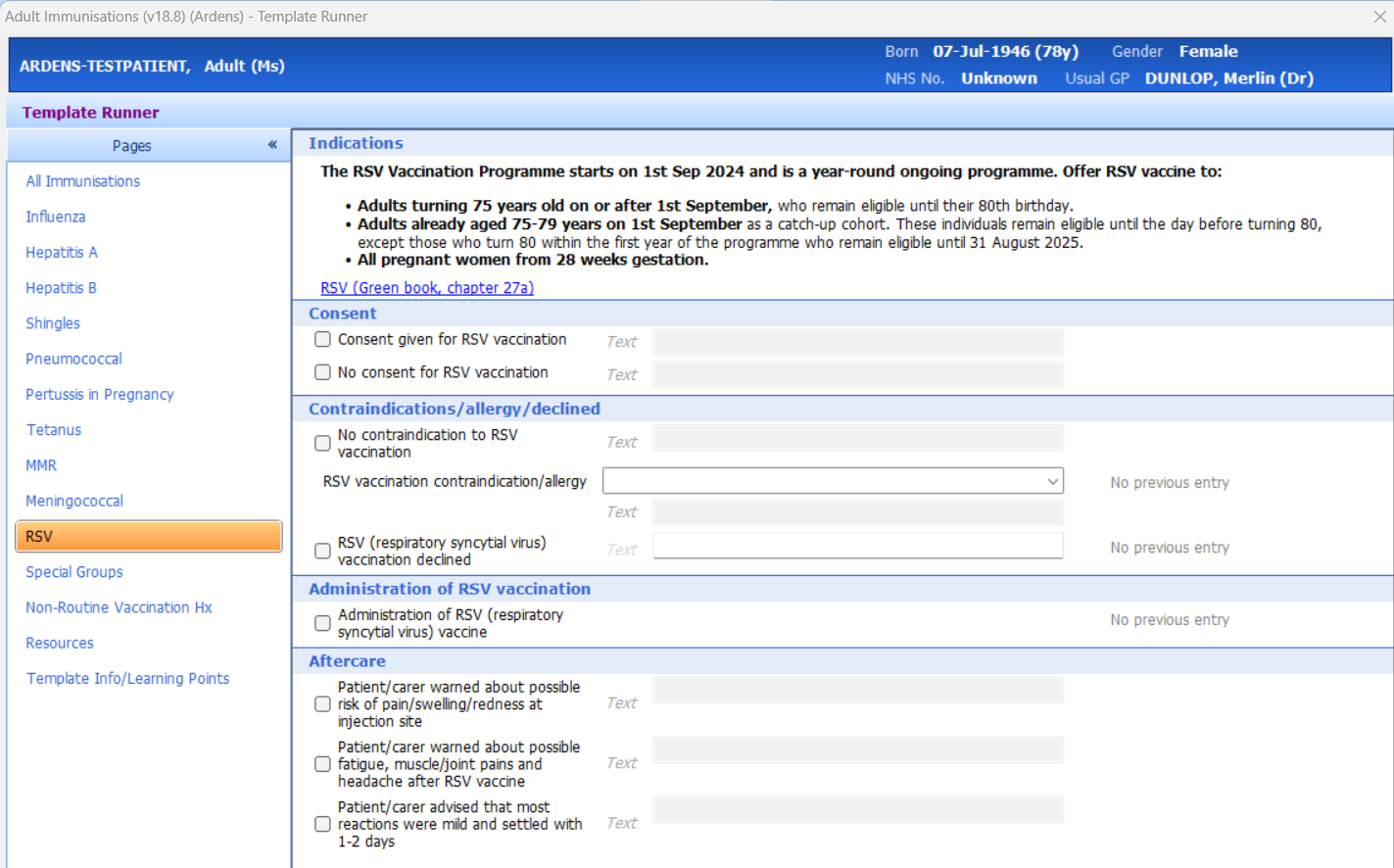The image size is (1394, 868).
Task: Check No contraindication to RSV vaccination
Action: coord(322,444)
